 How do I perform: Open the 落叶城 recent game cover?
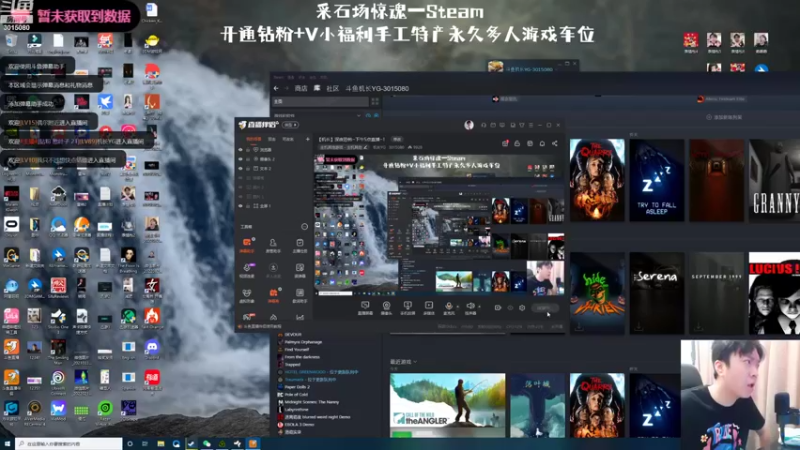coord(538,406)
